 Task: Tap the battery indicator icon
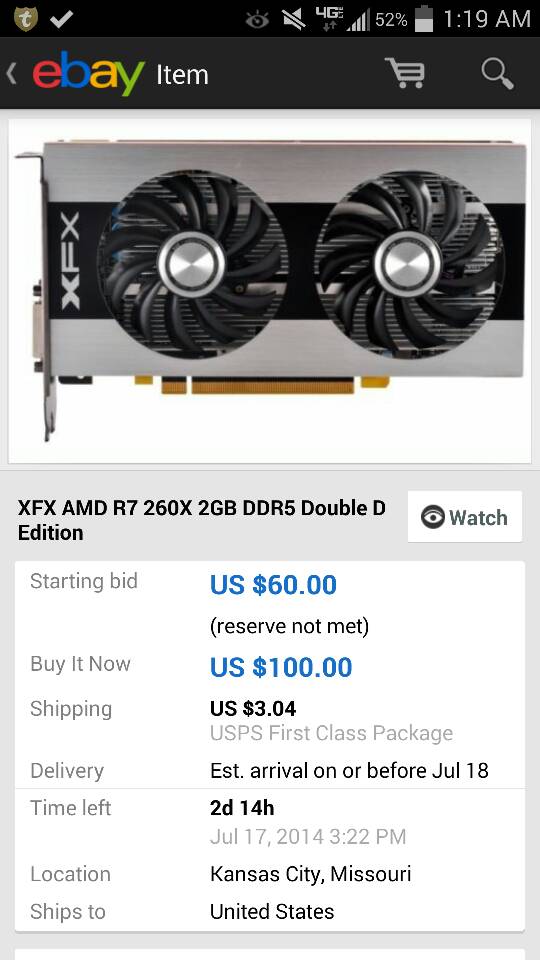click(x=424, y=18)
